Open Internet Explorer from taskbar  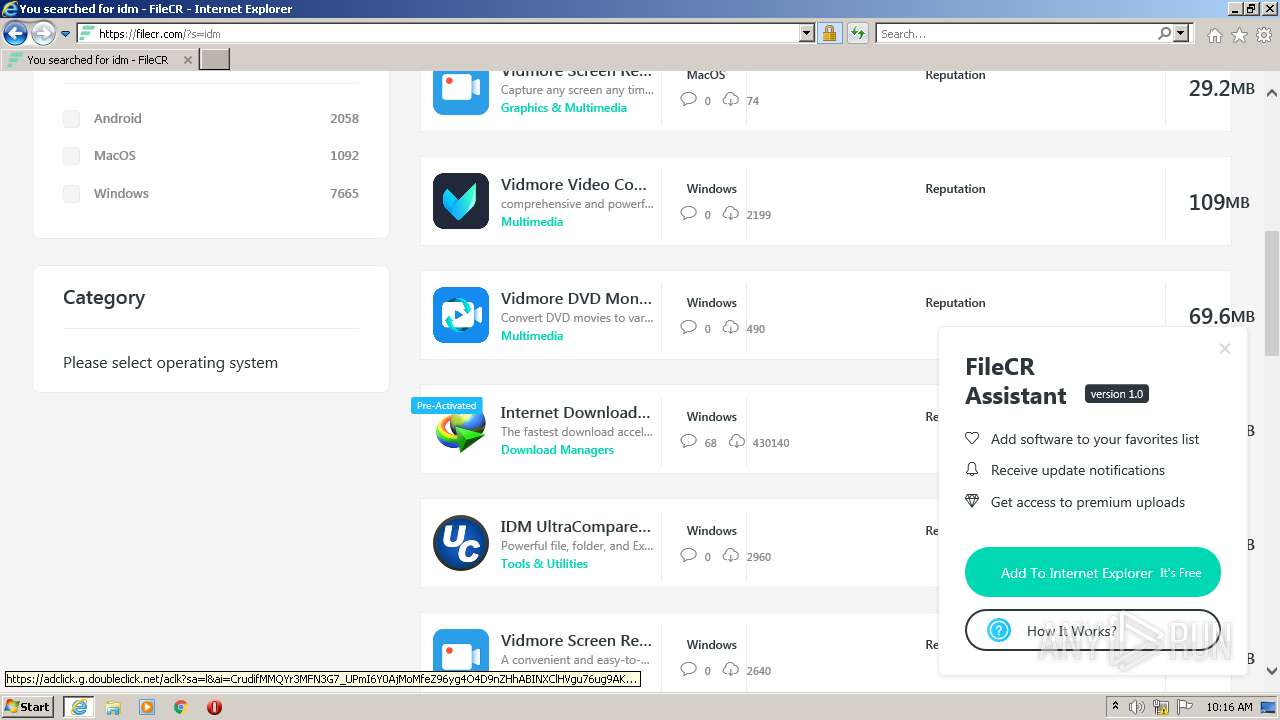coord(79,707)
